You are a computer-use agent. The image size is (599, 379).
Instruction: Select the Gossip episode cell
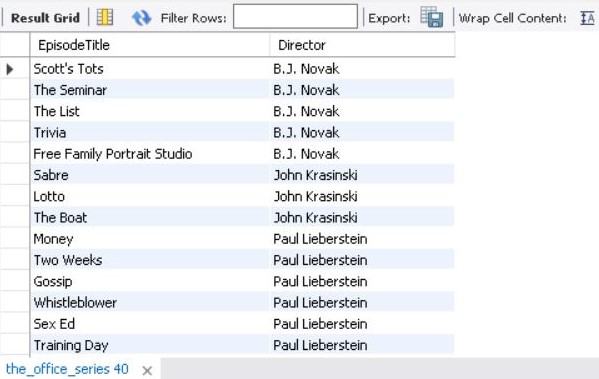(x=150, y=282)
